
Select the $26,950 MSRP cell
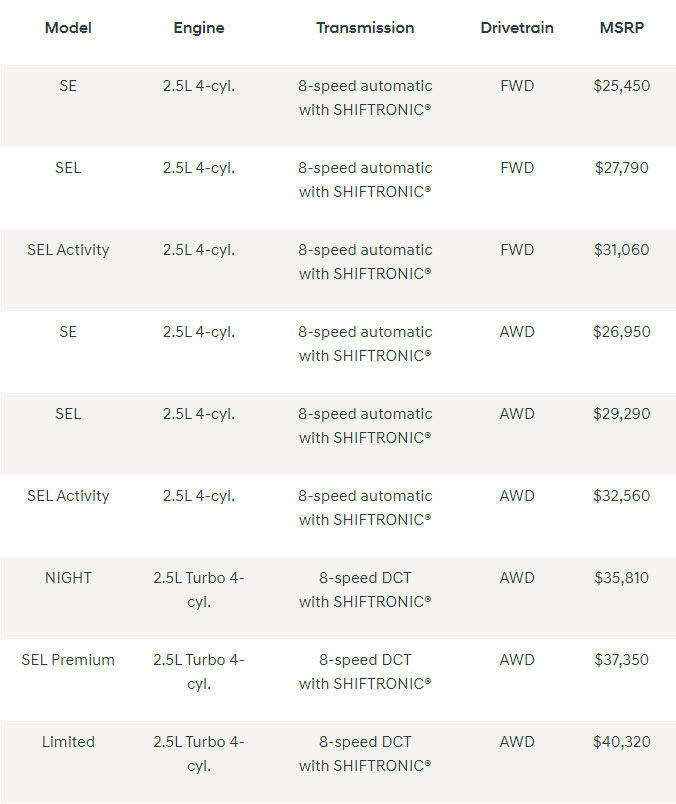click(x=621, y=332)
